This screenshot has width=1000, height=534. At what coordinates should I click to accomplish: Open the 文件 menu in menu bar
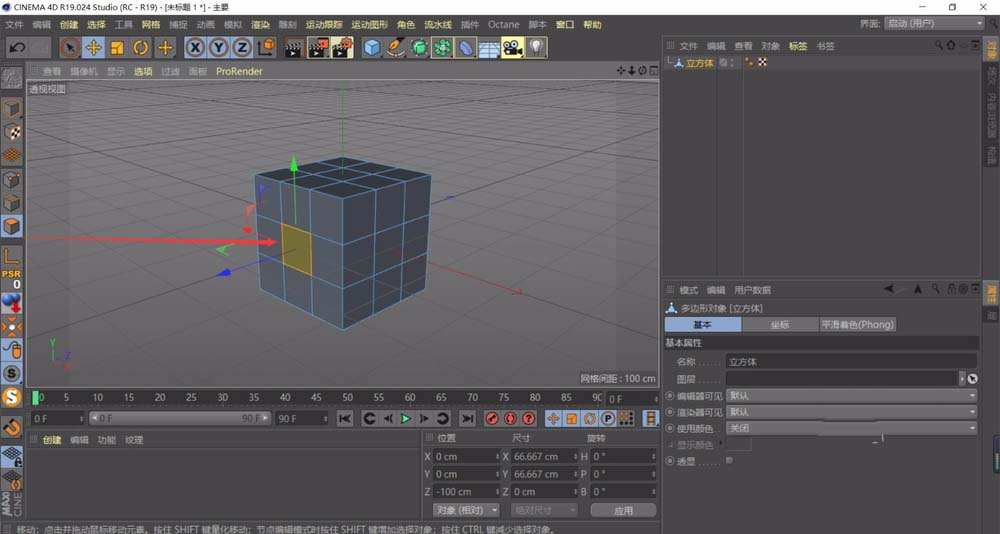point(14,24)
